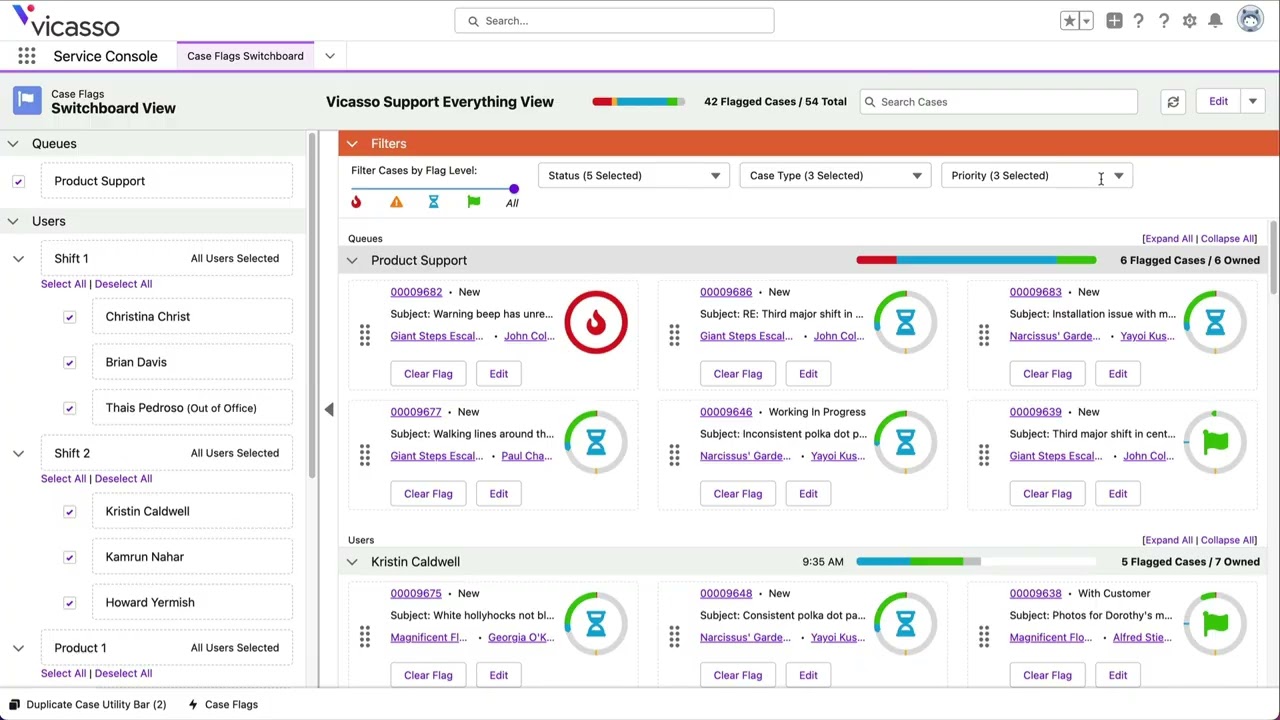The width and height of the screenshot is (1280, 720).
Task: Uncheck Kristin Caldwell checkbox
Action: (x=69, y=511)
